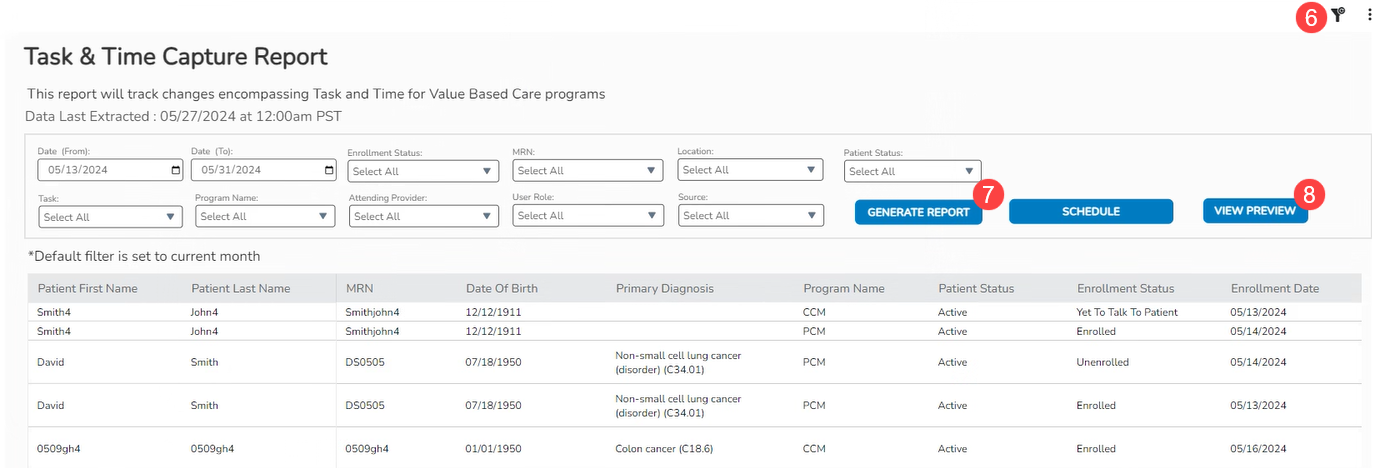Viewport: 1376px width, 468px height.
Task: Open the Date (From) calendar picker icon
Action: [x=176, y=171]
